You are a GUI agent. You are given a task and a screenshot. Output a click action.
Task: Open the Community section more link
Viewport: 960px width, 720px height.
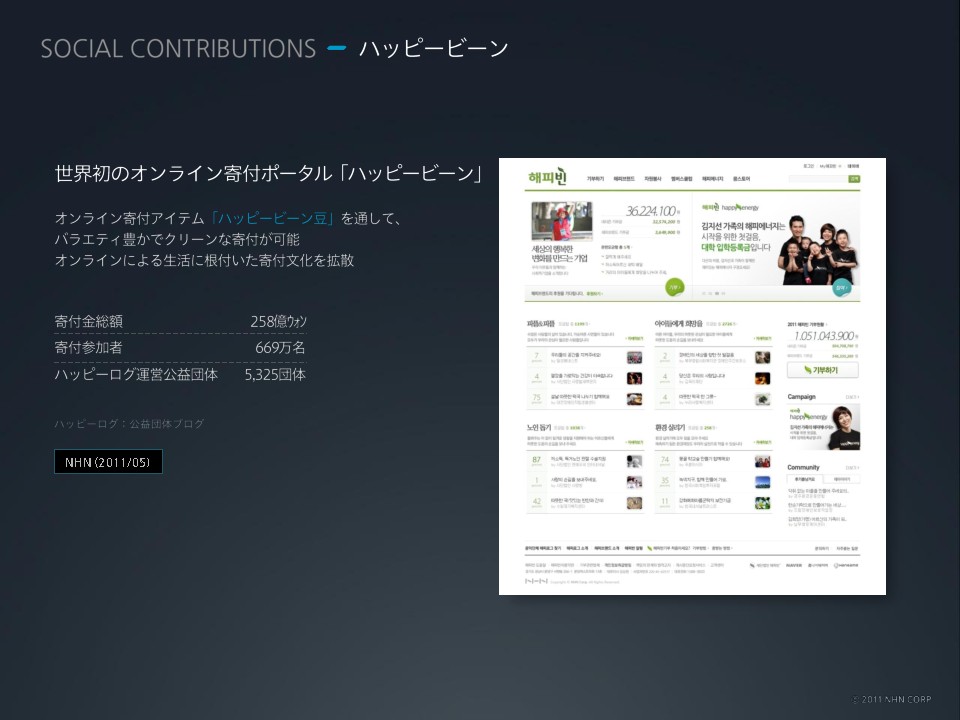tap(852, 468)
